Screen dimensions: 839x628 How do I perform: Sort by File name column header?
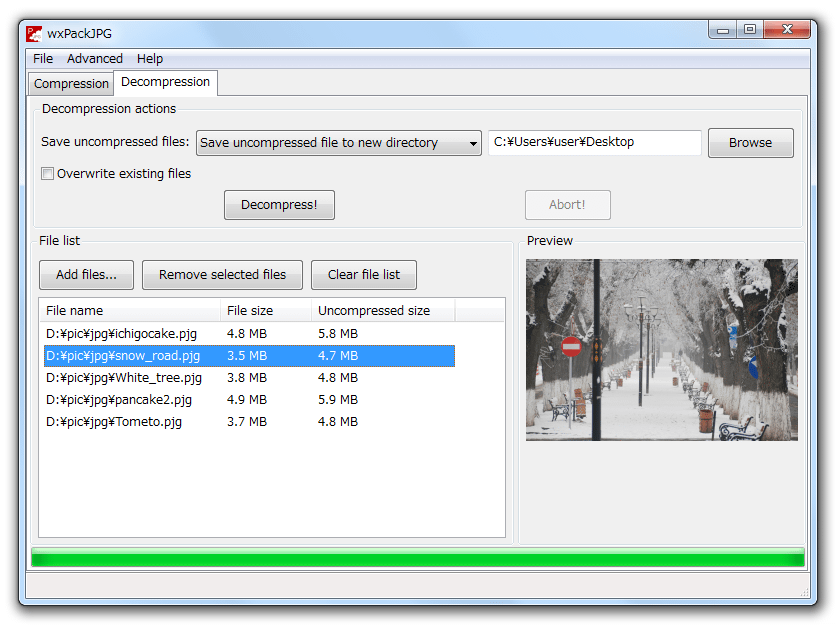tap(129, 311)
